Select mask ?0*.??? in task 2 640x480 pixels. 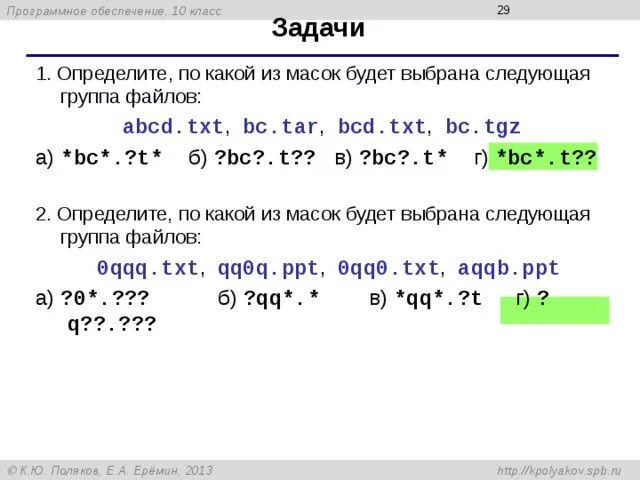click(105, 299)
